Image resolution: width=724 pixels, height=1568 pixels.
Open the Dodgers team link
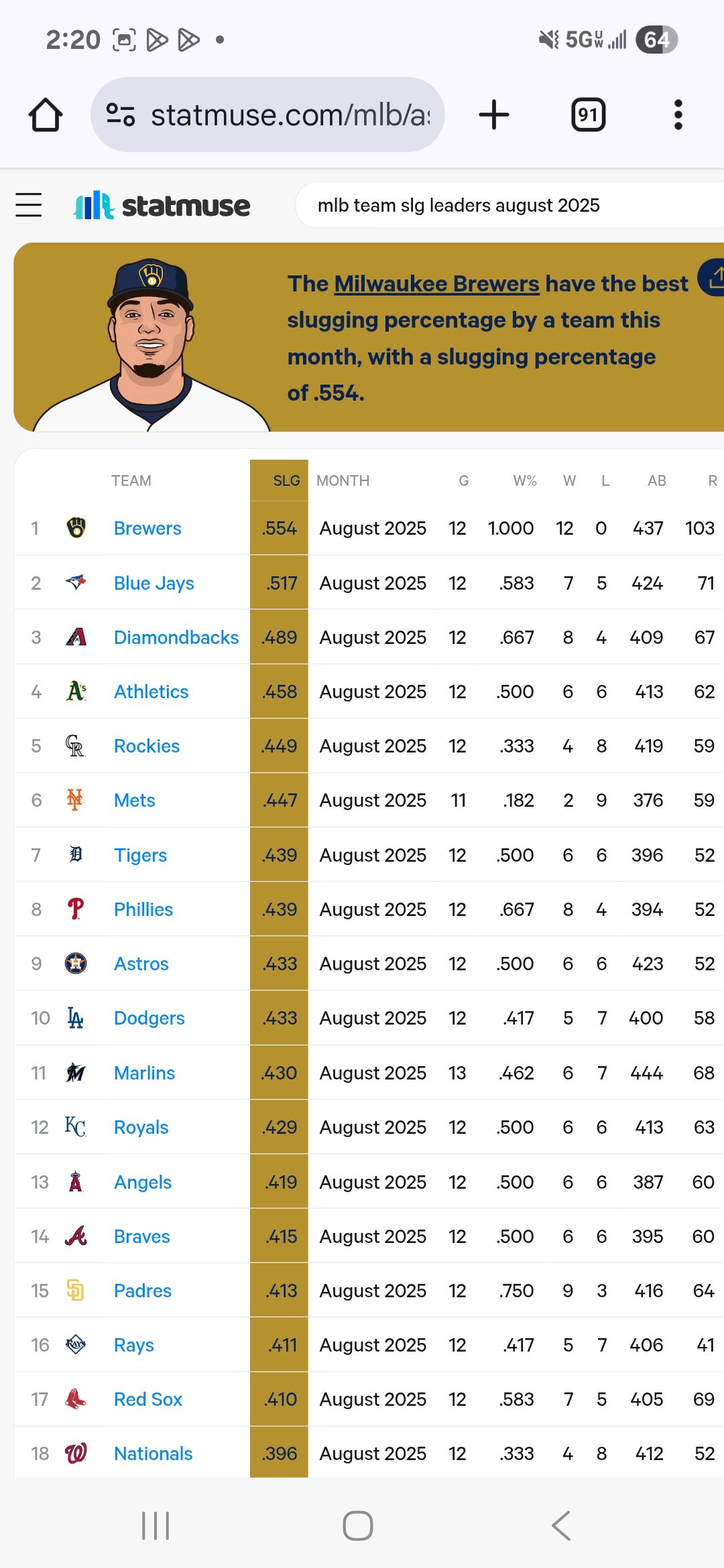pos(149,1018)
